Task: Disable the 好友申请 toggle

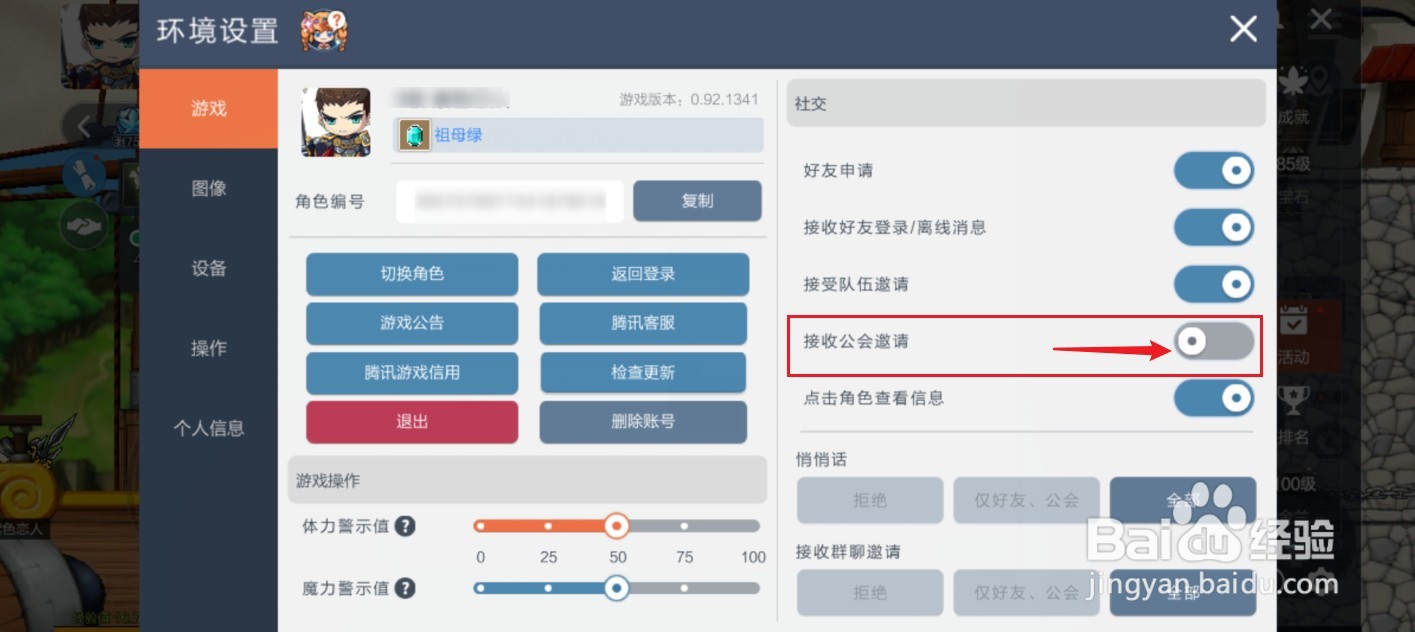Action: (x=1213, y=170)
